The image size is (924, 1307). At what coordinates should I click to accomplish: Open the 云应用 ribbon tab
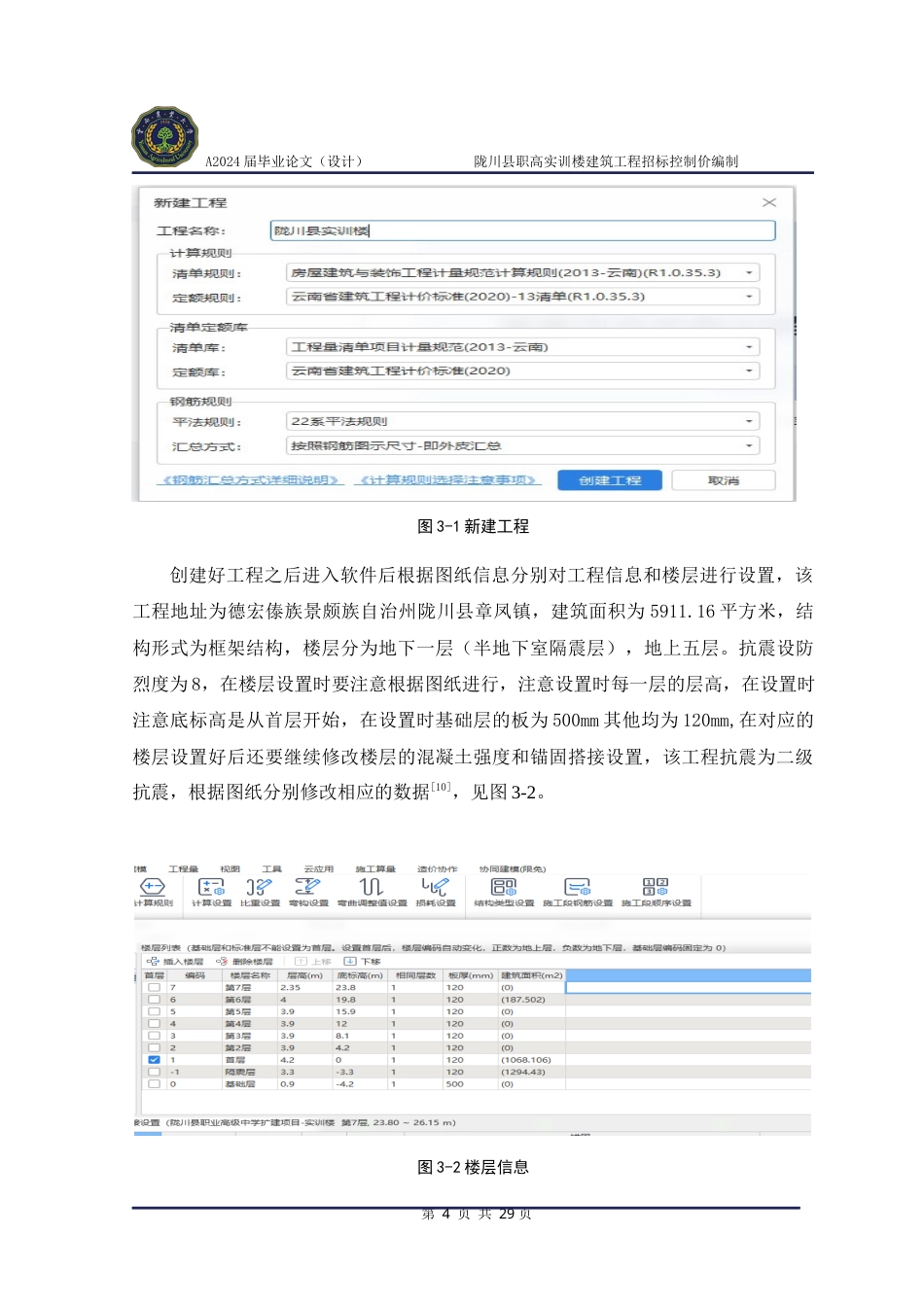tap(318, 869)
